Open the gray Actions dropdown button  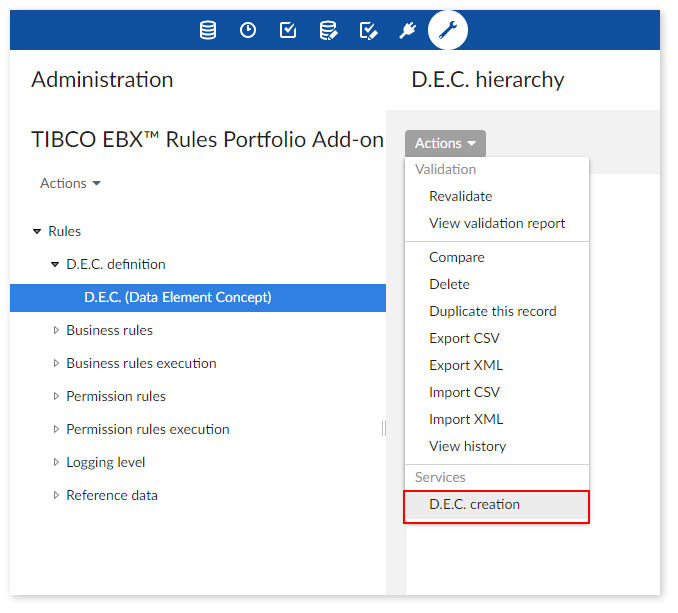tap(445, 143)
